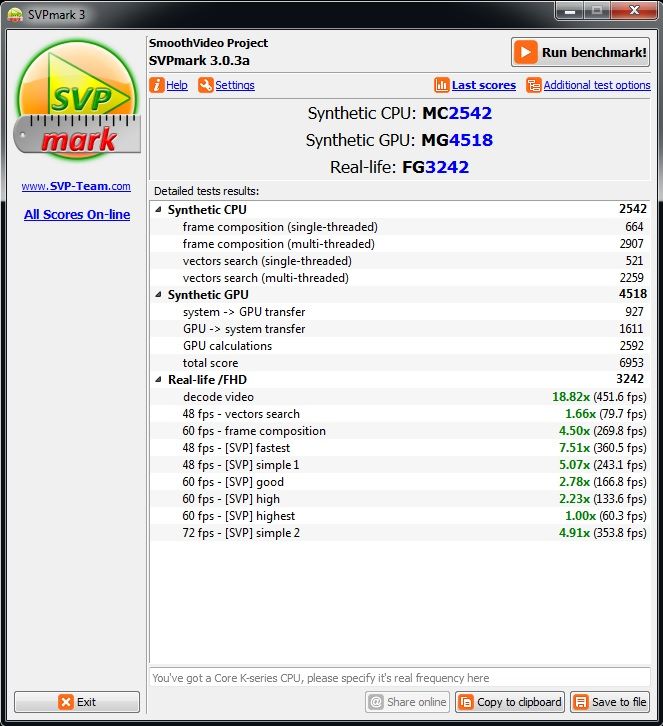The image size is (663, 726).
Task: Click the SVPmark 3.0.3a version text
Action: [199, 61]
